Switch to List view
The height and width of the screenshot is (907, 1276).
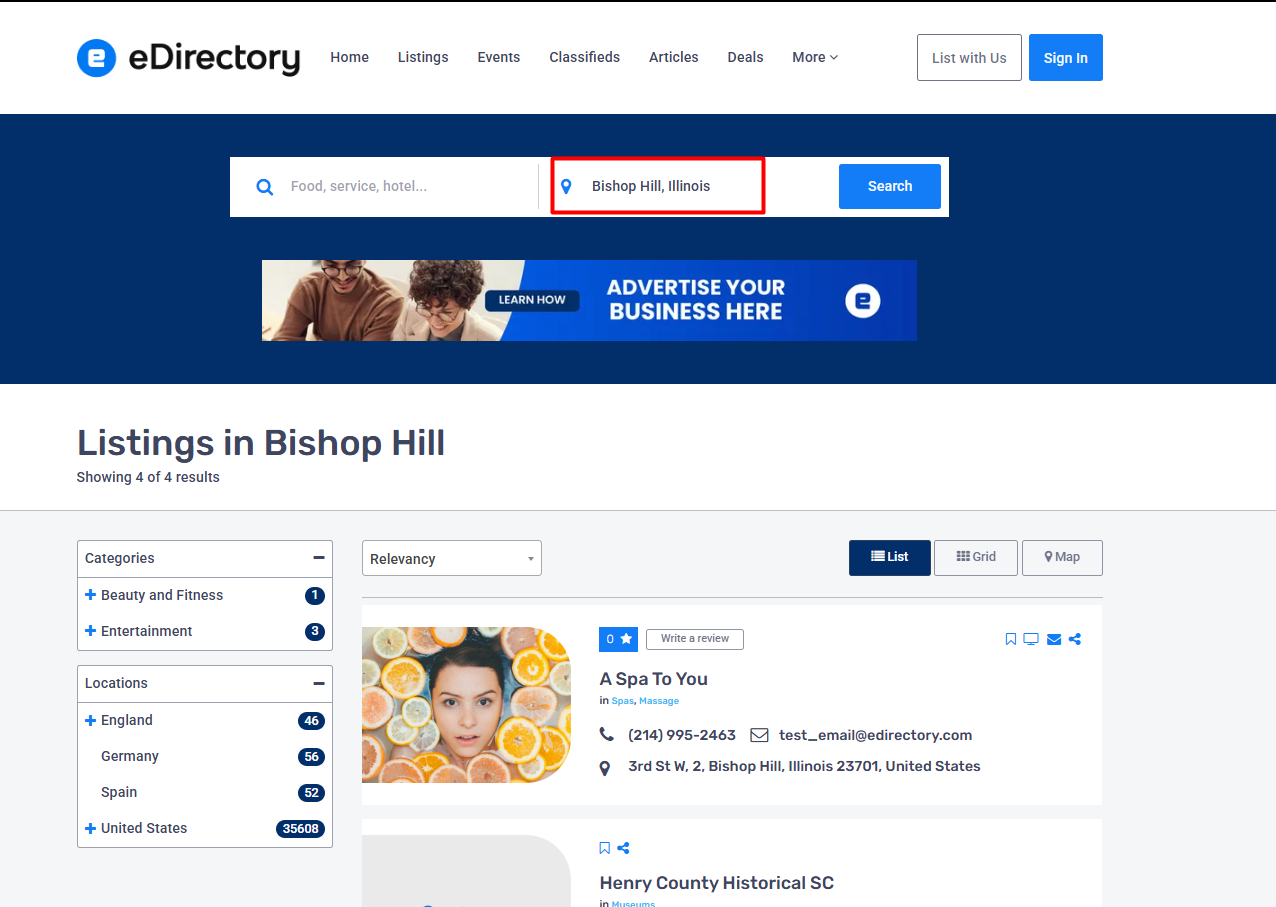pyautogui.click(x=890, y=558)
